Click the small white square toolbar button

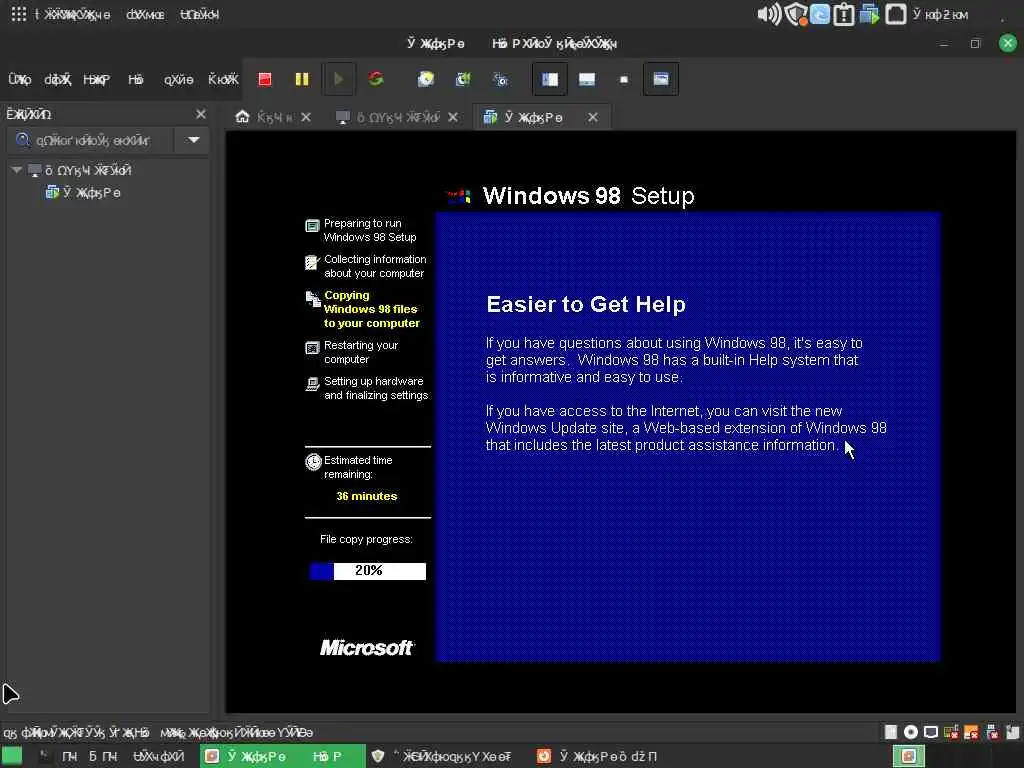[624, 79]
